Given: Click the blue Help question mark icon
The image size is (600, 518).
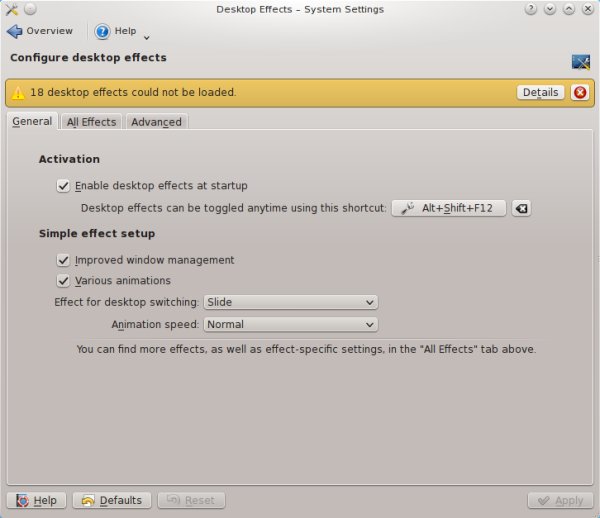Looking at the screenshot, I should (x=102, y=31).
